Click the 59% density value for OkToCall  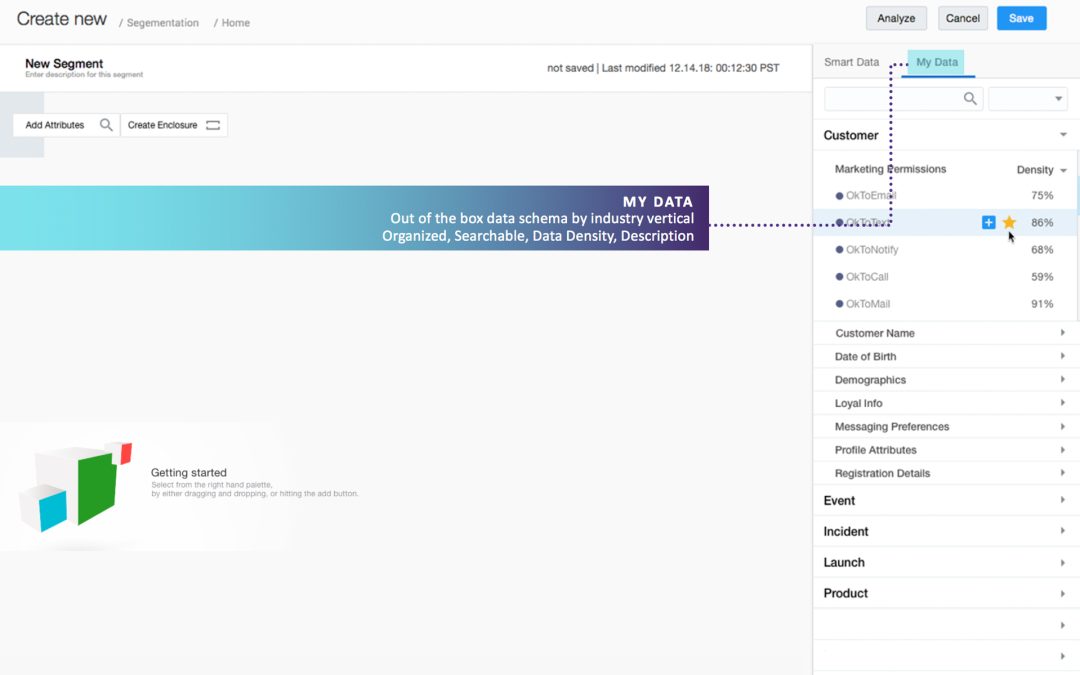point(1041,277)
